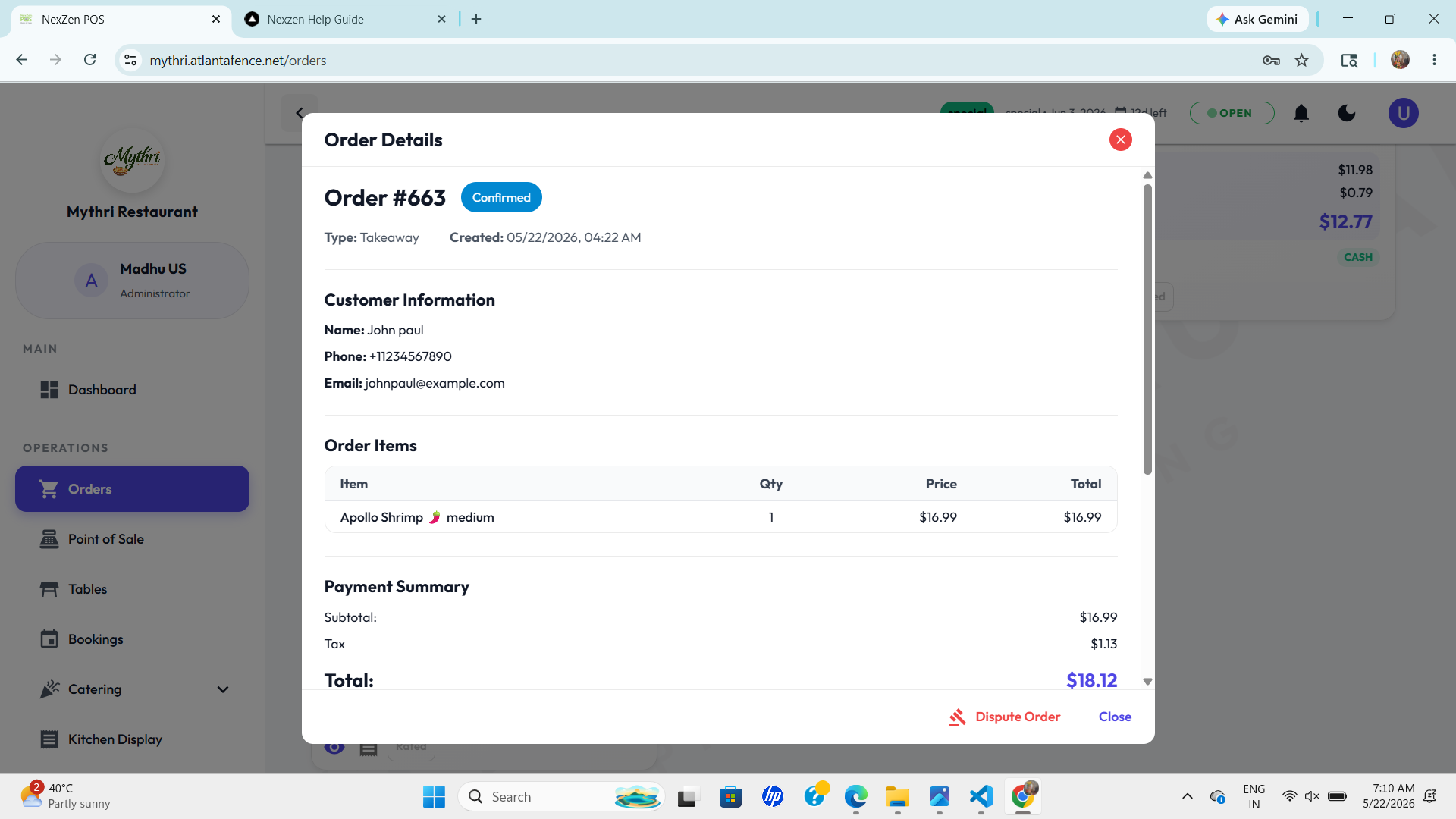Viewport: 1456px width, 819px height.
Task: Click the Confirmed status badge
Action: tap(501, 197)
